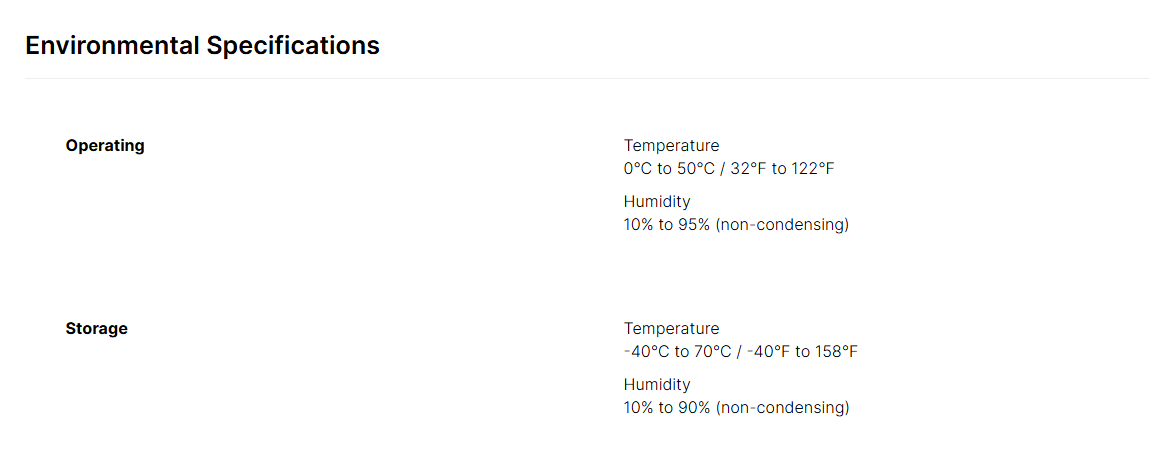The width and height of the screenshot is (1149, 462).
Task: Click the 10% value in storage humidity
Action: 639,408
